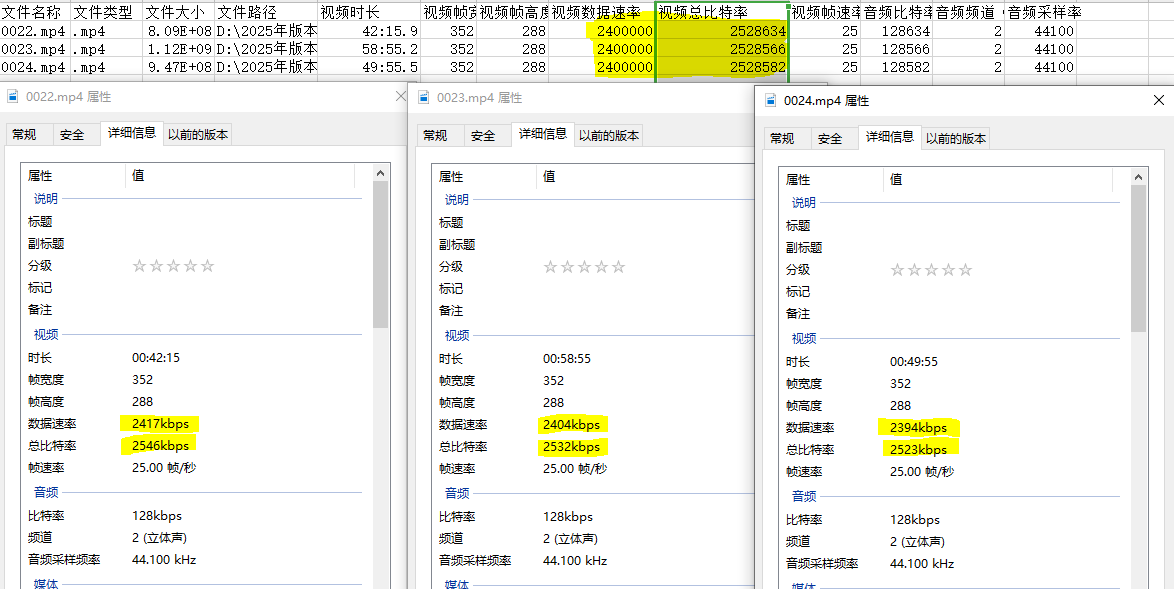This screenshot has height=589, width=1174.
Task: Select spreadsheet cell with value 2528634
Action: (x=723, y=31)
